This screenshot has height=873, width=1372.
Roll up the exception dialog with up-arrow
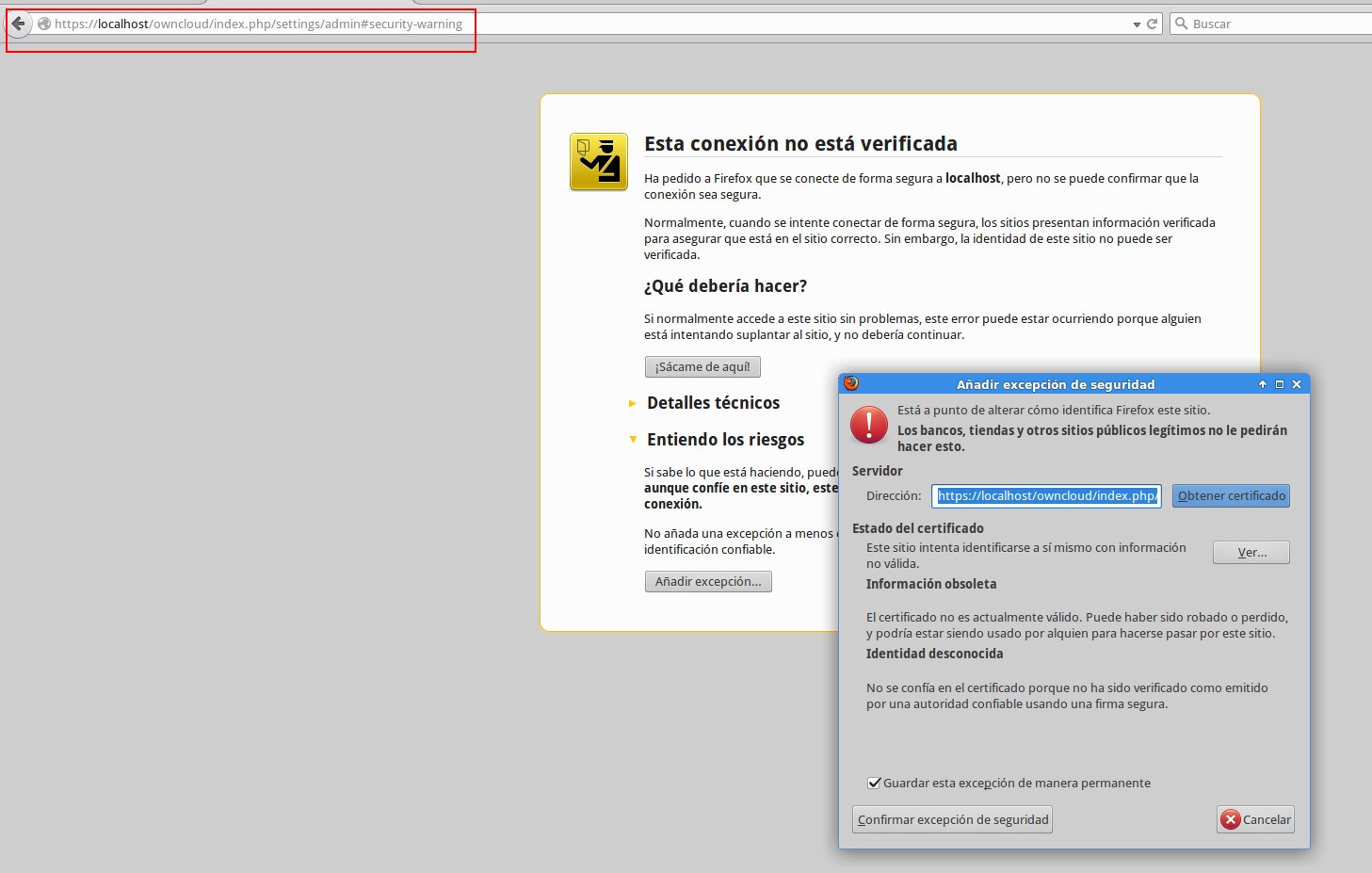click(1263, 384)
